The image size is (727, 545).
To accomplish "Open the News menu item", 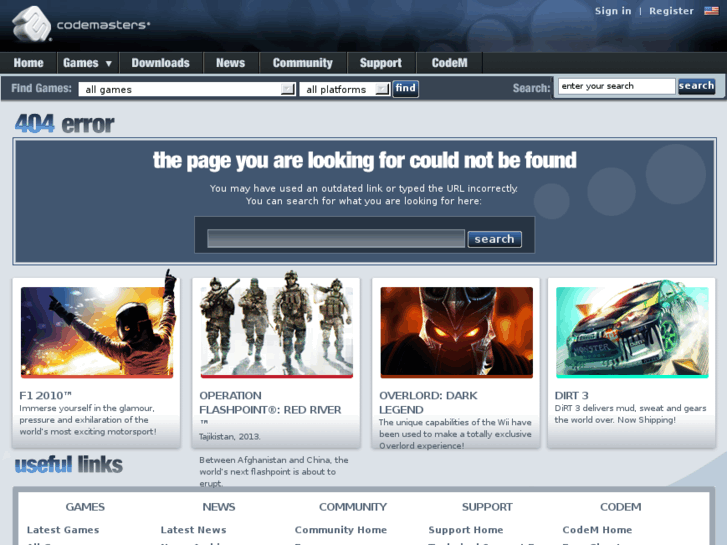I will point(230,63).
